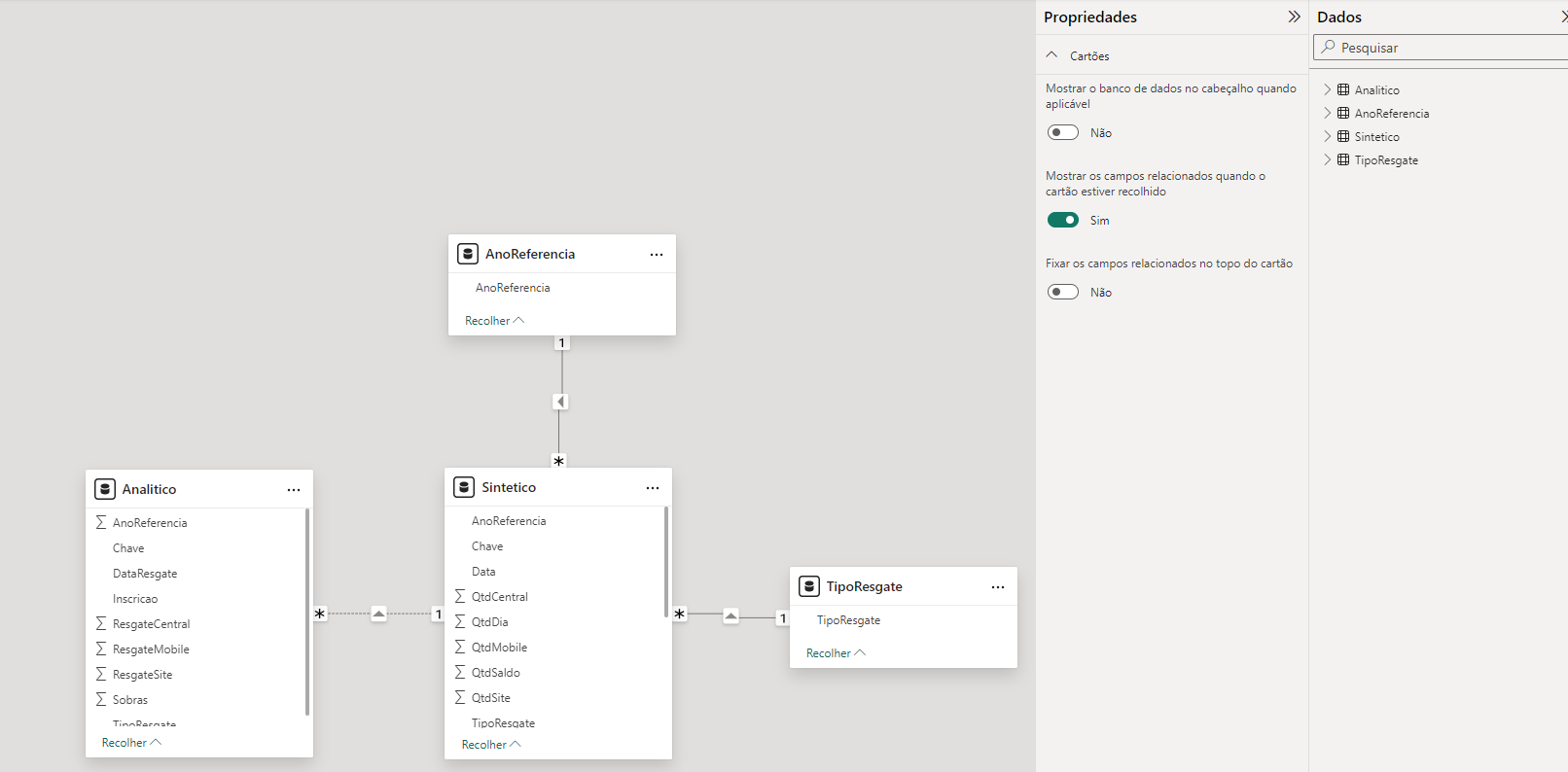Click the sigma icon next to Sobras
This screenshot has width=1568, height=772.
click(101, 699)
